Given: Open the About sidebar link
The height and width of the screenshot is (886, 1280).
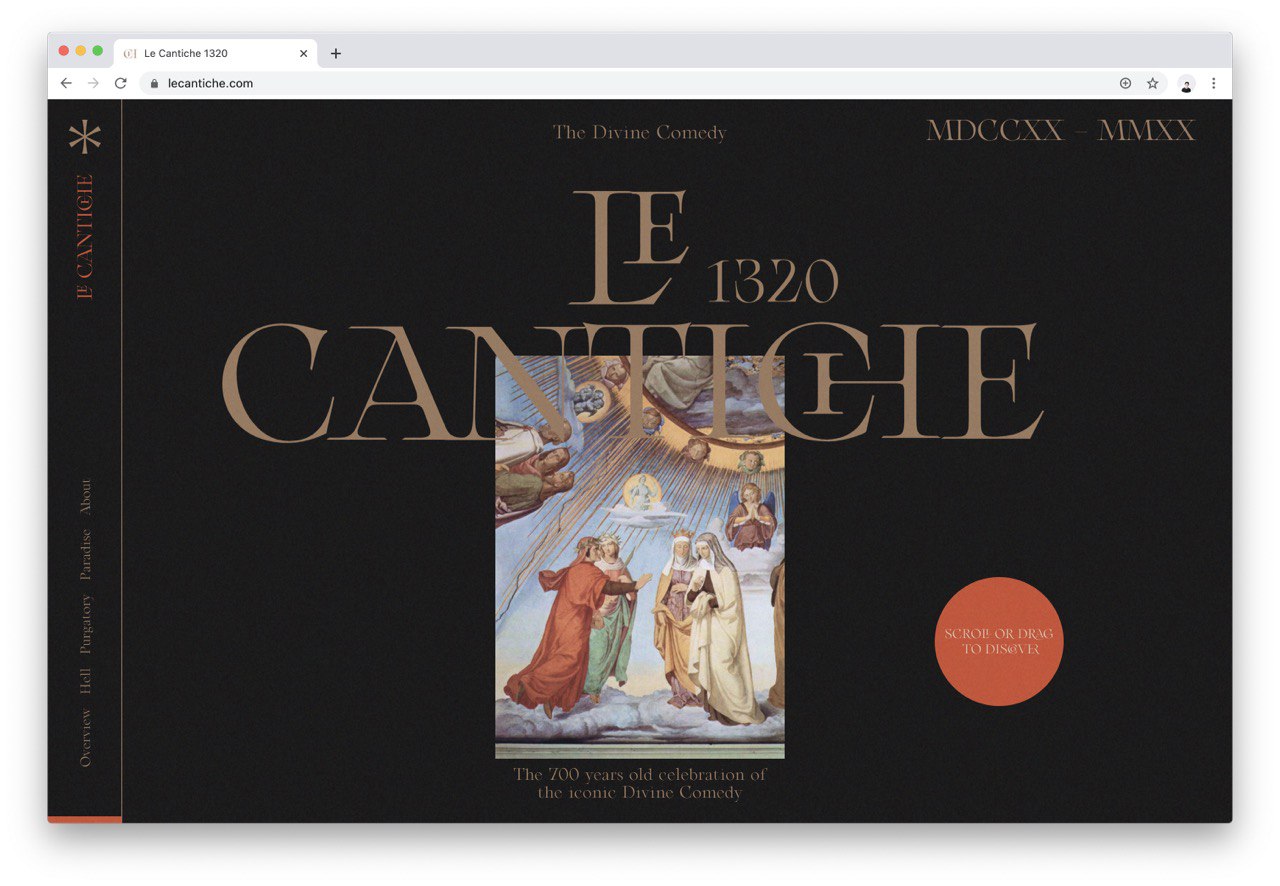Looking at the screenshot, I should 86,497.
